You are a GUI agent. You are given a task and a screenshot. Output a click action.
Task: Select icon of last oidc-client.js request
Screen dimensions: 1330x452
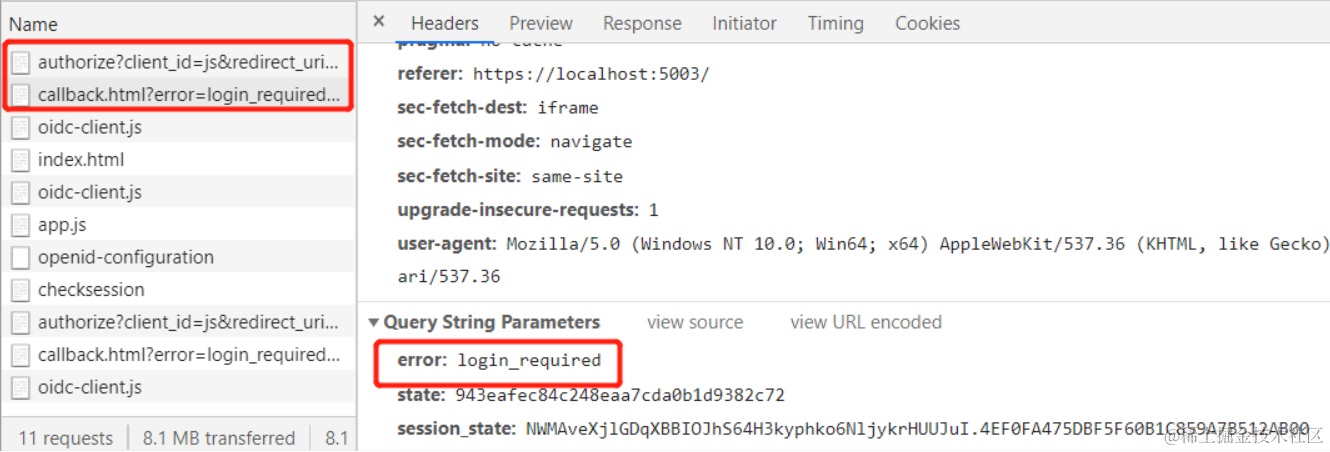click(x=20, y=387)
